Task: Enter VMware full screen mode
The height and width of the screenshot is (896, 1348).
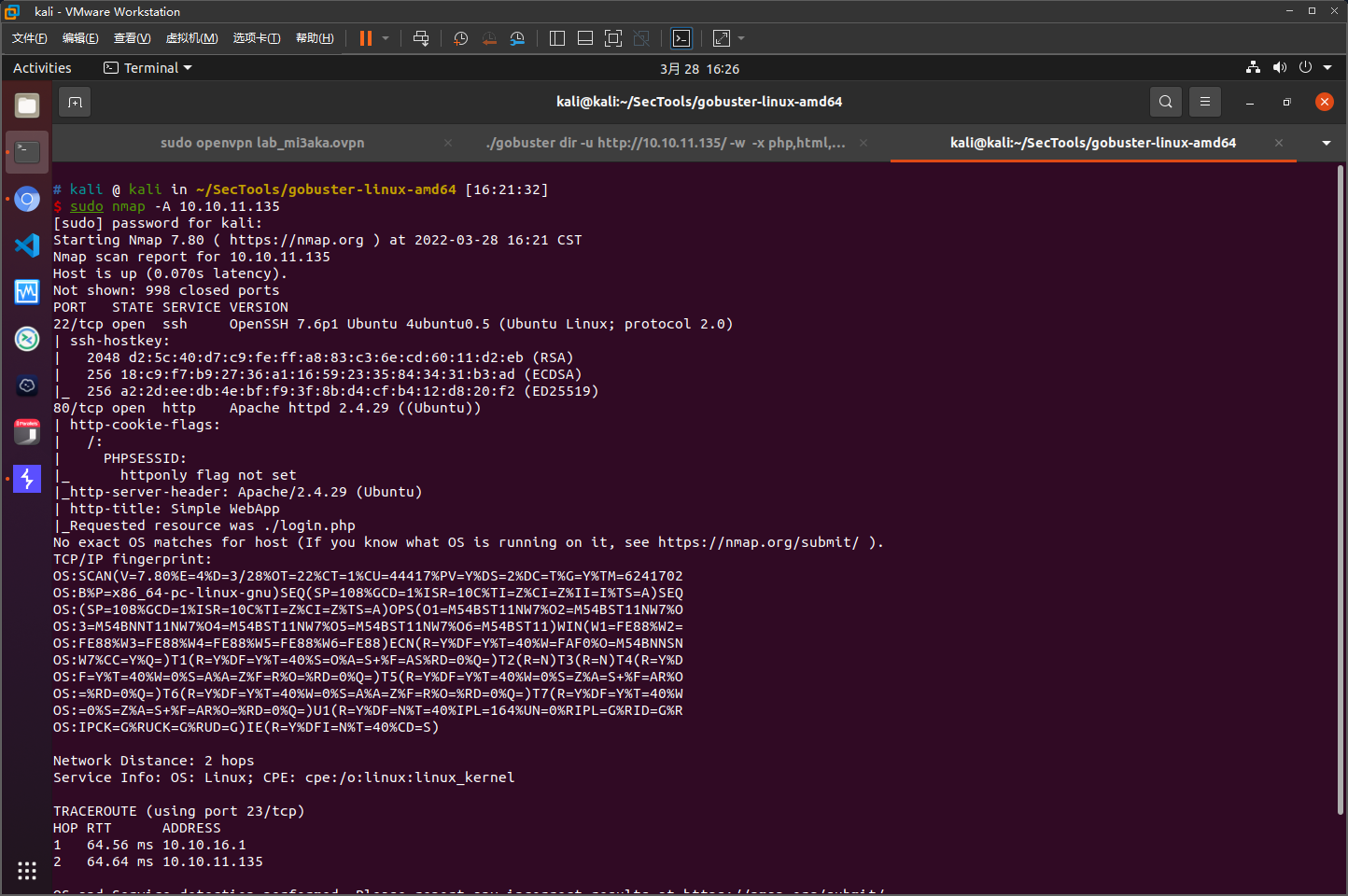Action: 613,38
